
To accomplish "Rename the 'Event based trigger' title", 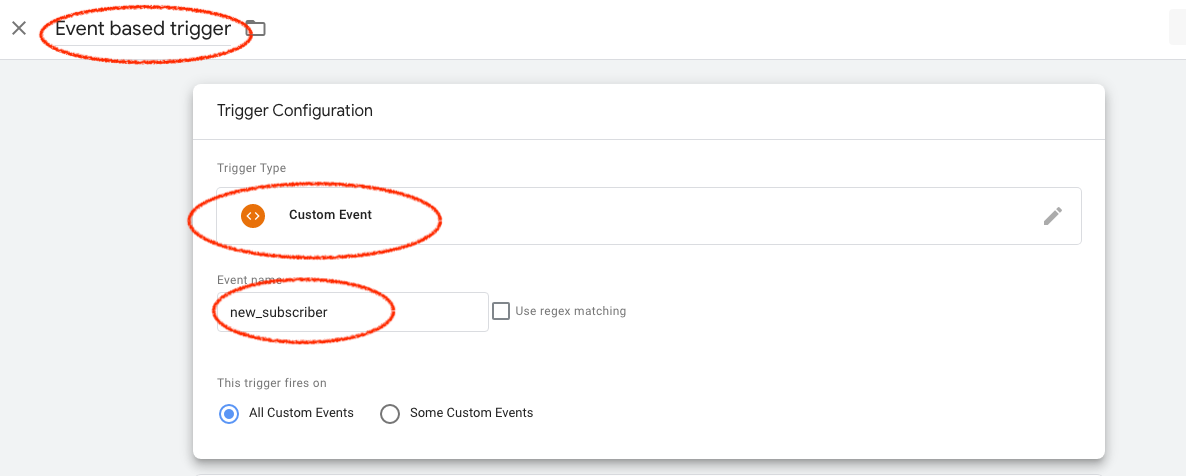I will (143, 29).
